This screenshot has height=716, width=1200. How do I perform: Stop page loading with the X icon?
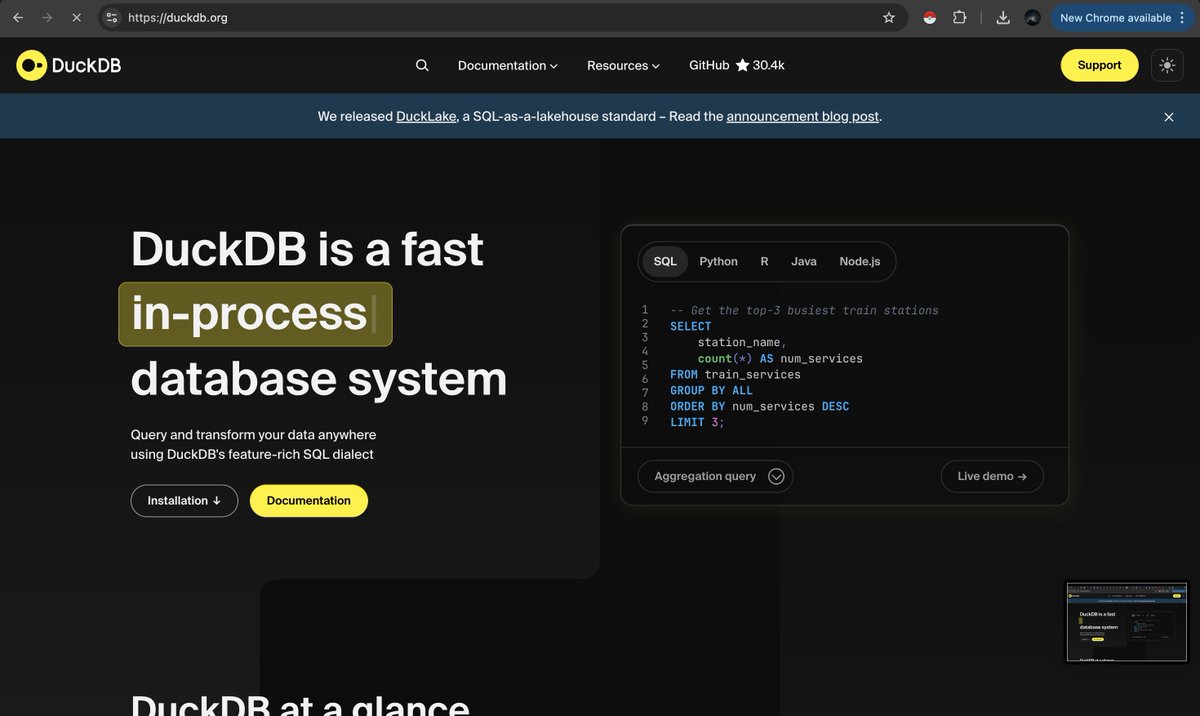click(x=76, y=17)
